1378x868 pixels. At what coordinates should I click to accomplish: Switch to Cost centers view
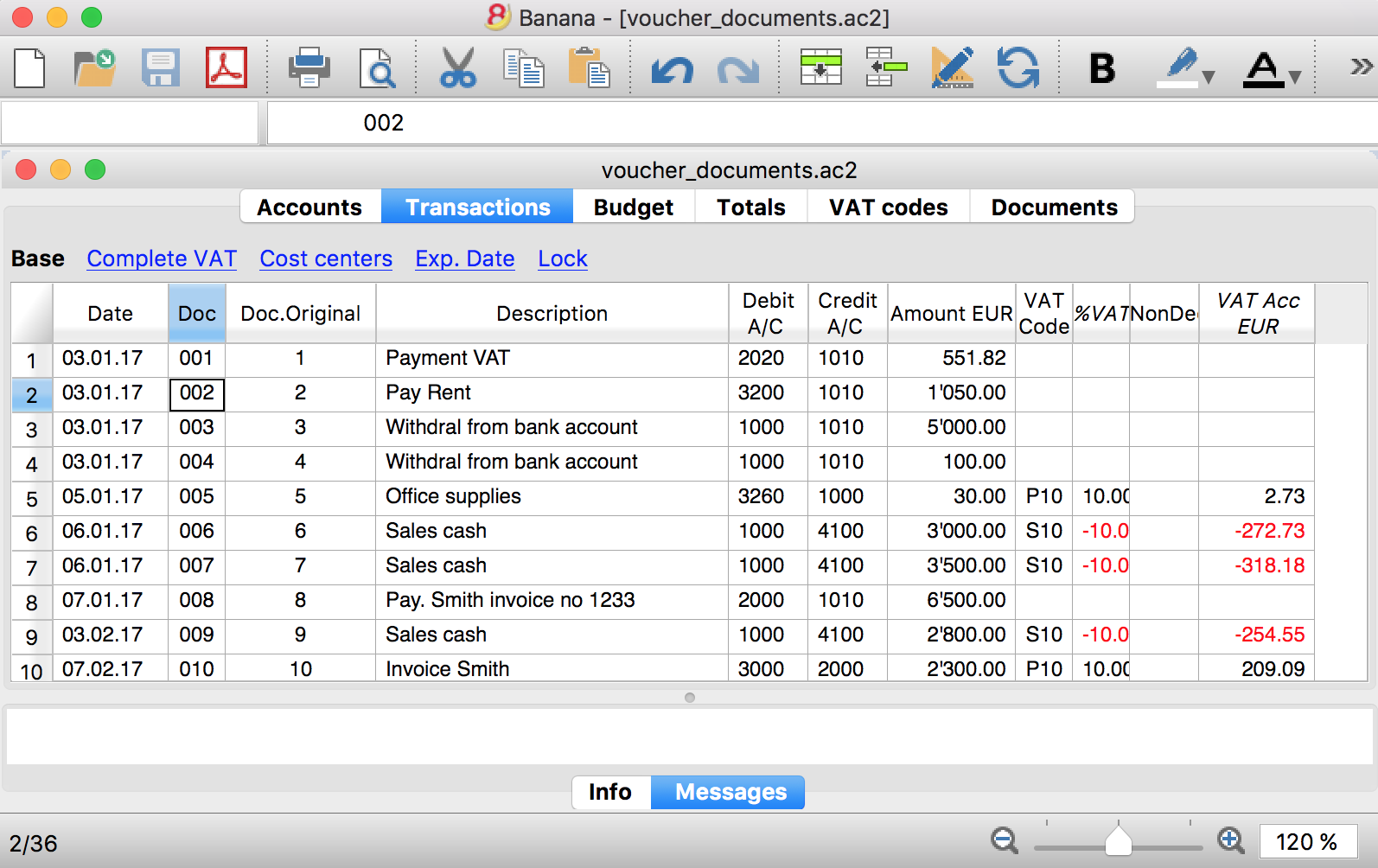[x=326, y=258]
